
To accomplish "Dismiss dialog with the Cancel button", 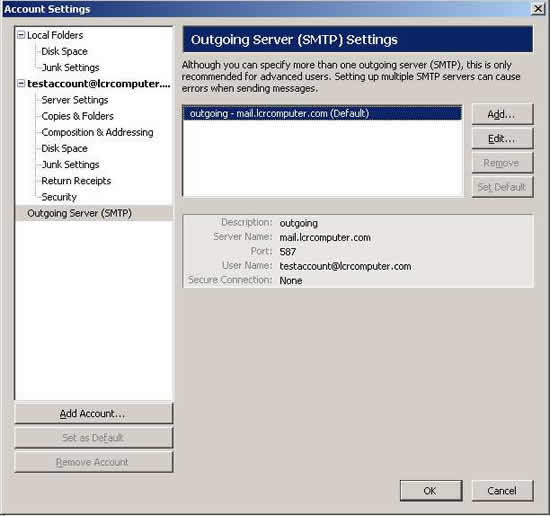I will (x=502, y=490).
